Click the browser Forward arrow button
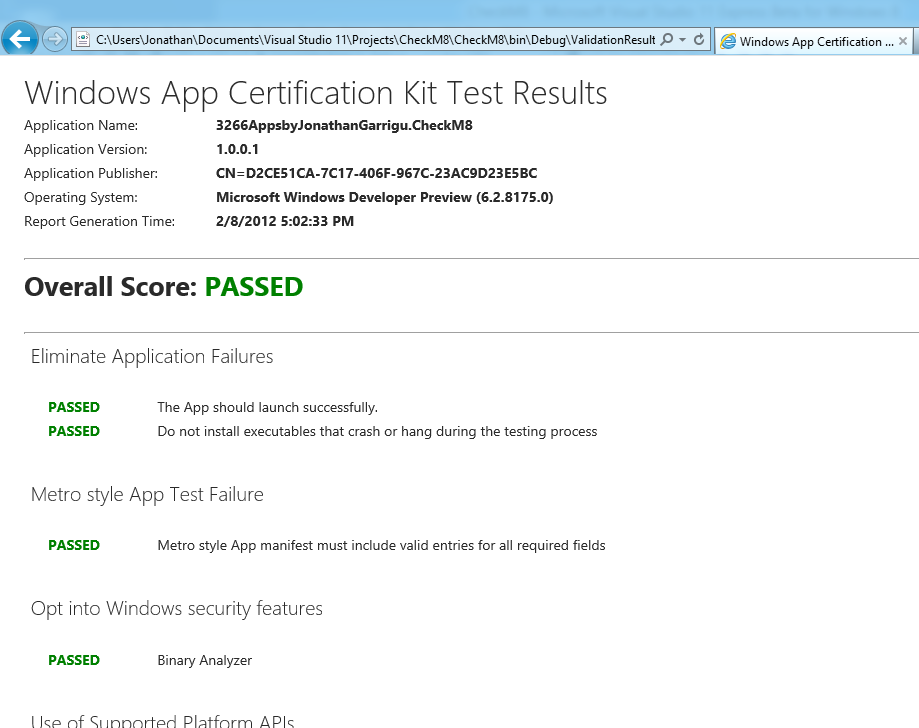 tap(55, 40)
